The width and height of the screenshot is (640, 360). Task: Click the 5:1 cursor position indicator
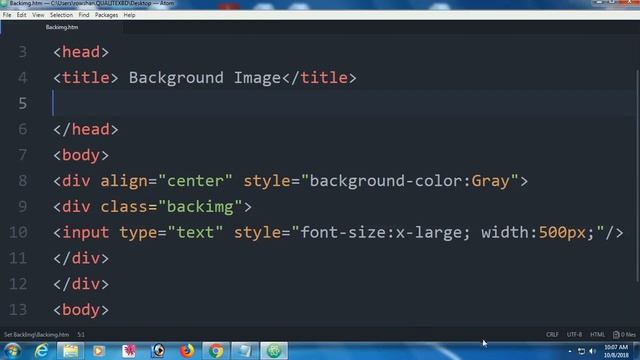click(x=81, y=335)
